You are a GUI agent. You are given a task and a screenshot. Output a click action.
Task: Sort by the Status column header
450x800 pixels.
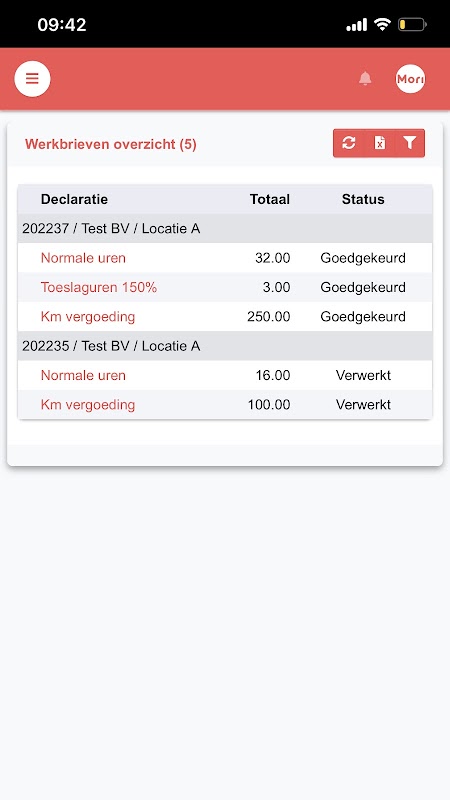(x=363, y=199)
